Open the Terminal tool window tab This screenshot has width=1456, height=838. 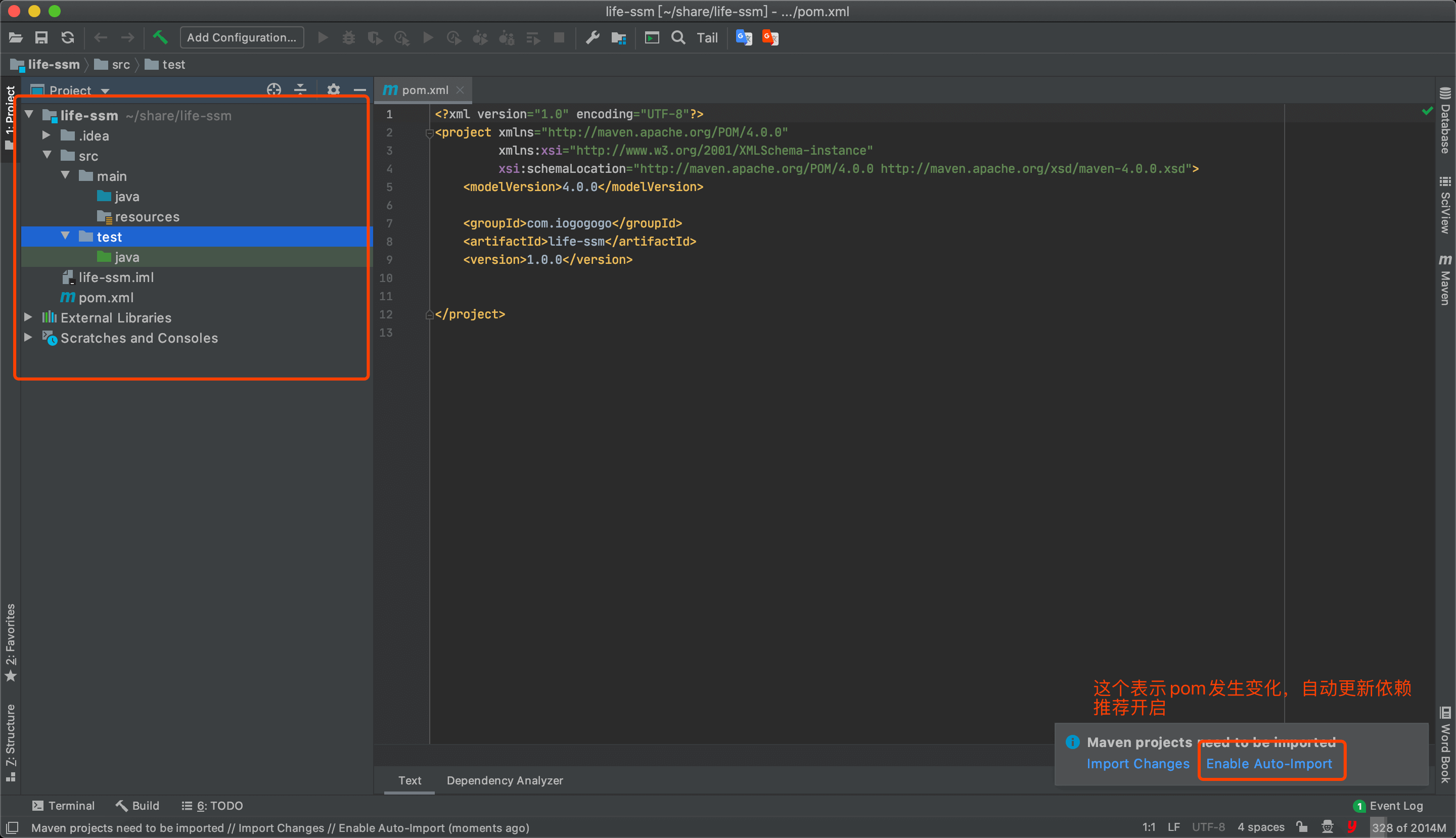click(63, 806)
